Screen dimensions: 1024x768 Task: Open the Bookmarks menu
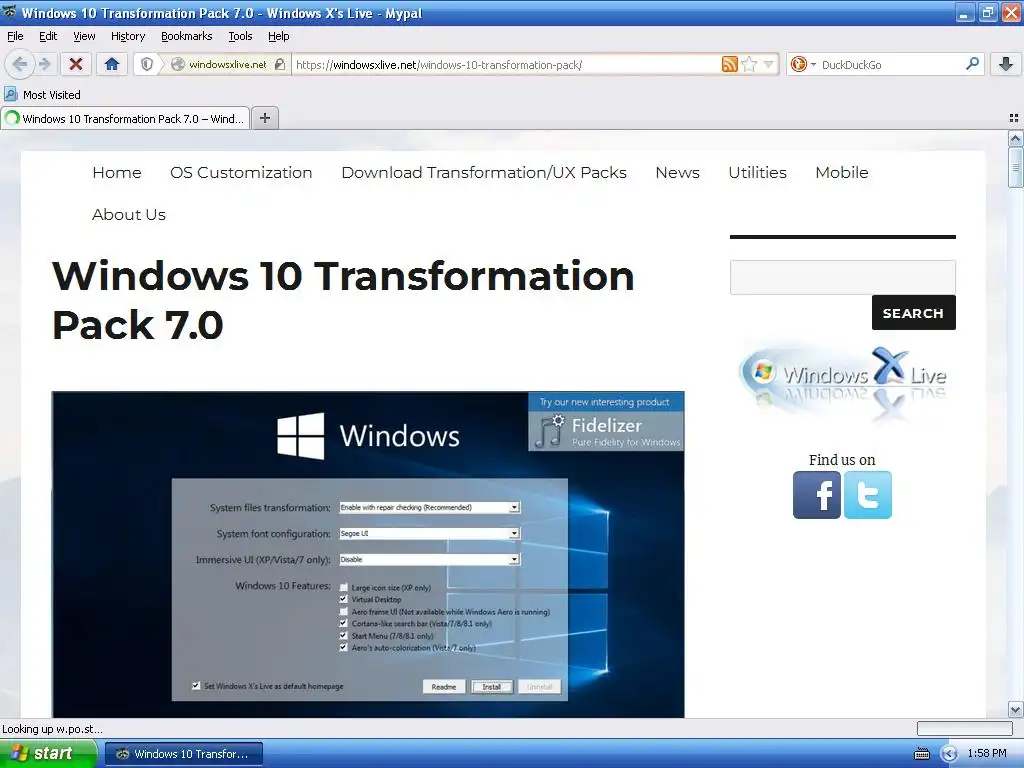(187, 36)
